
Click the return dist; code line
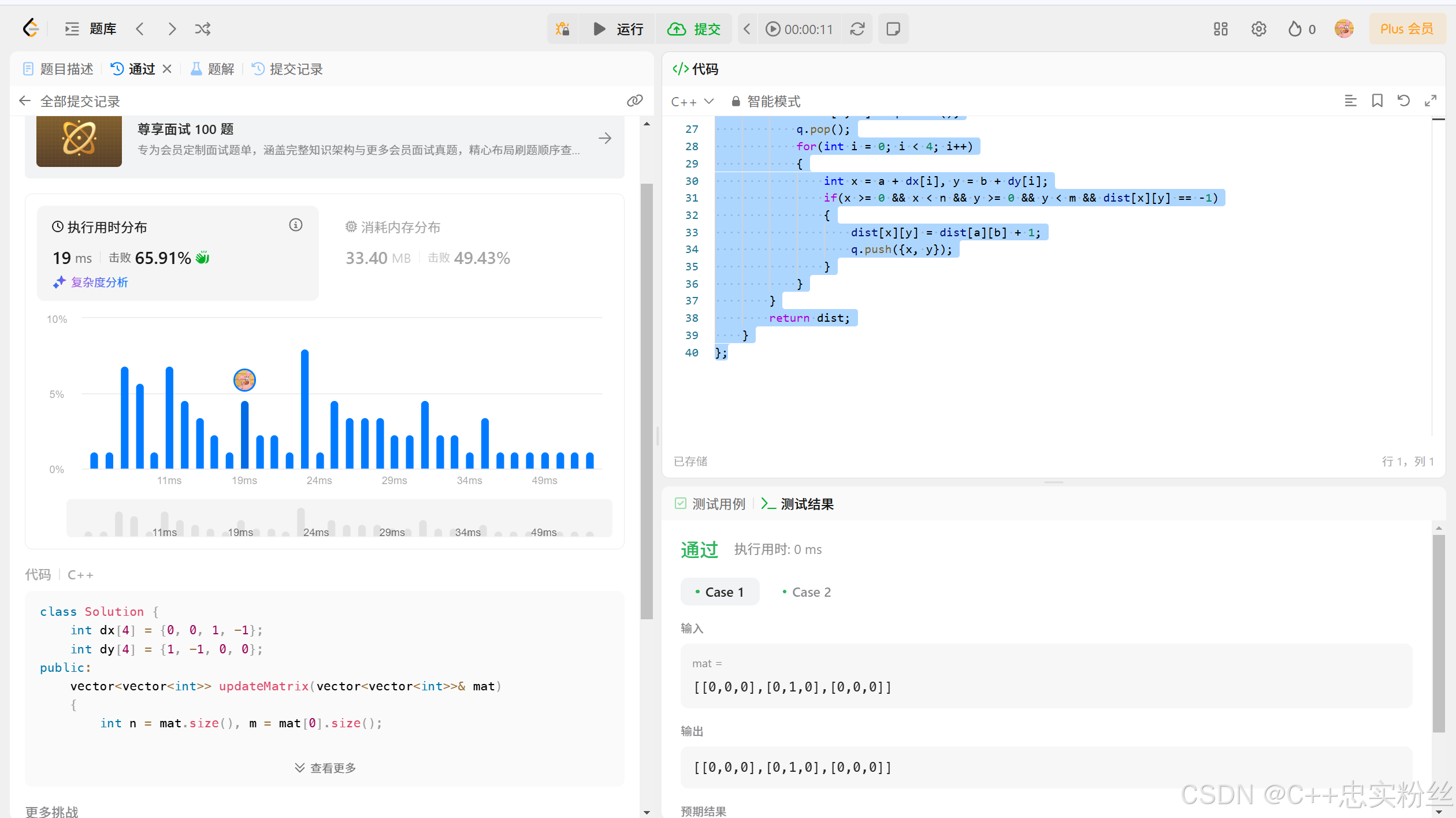809,318
